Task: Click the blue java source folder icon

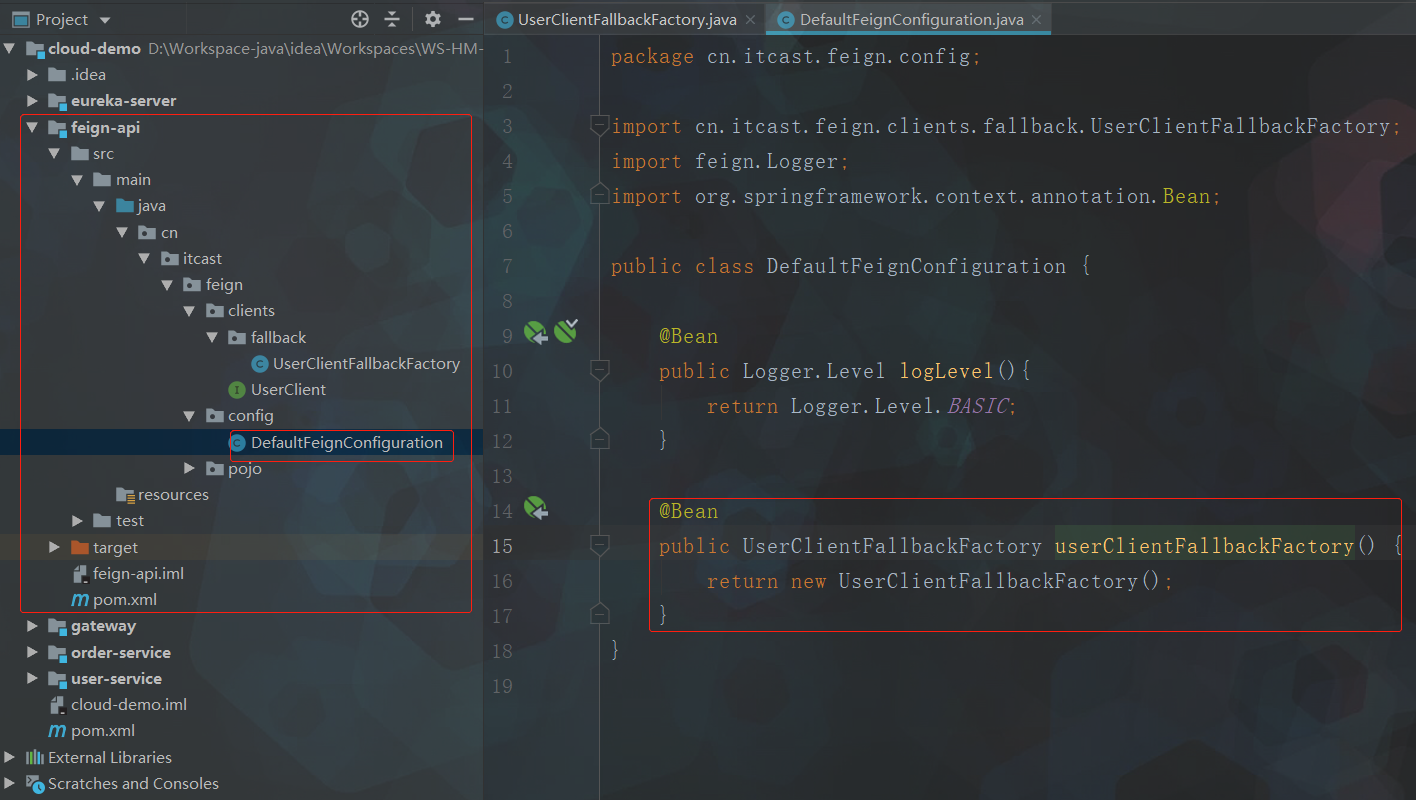Action: pos(125,206)
